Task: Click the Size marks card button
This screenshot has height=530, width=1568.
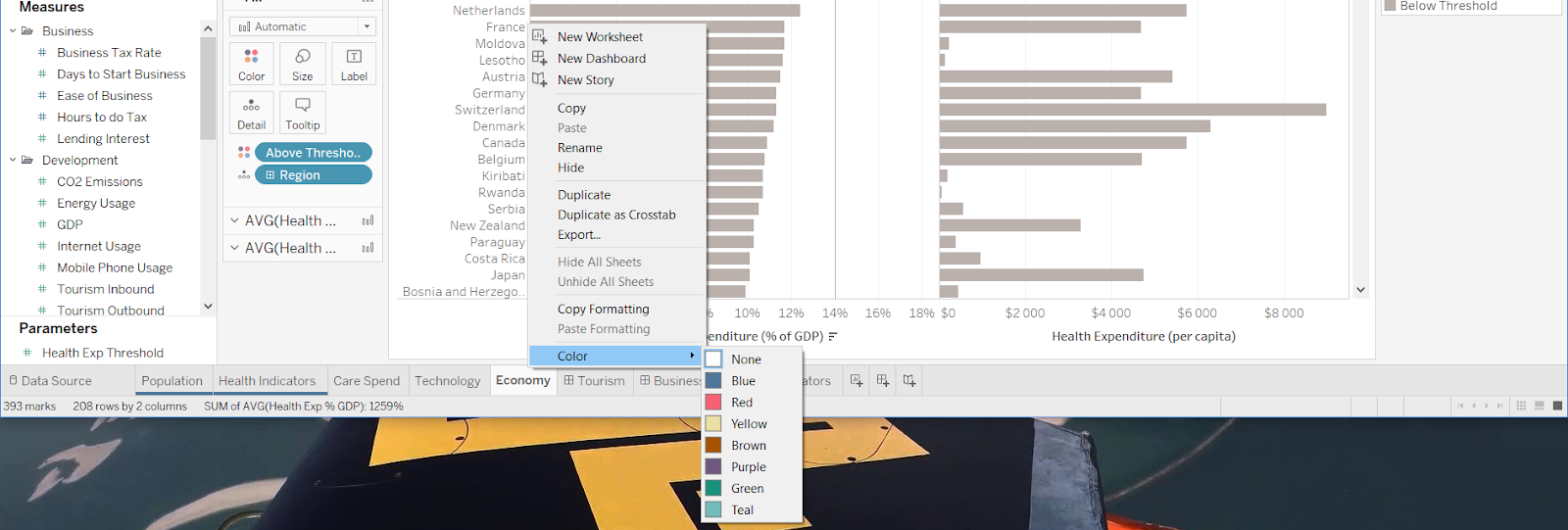Action: tap(303, 64)
